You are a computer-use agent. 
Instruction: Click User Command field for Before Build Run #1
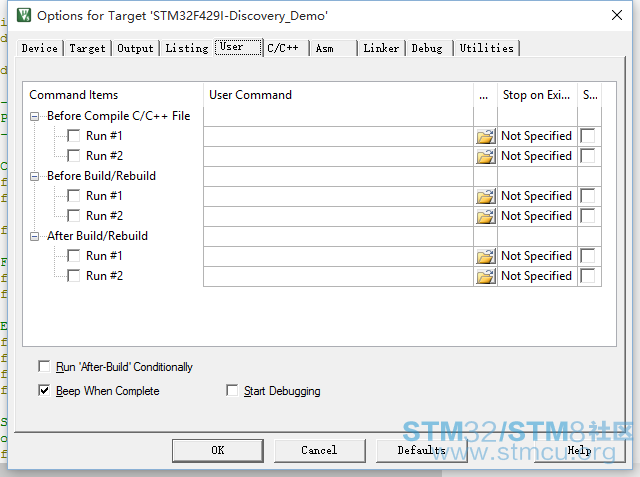coord(338,196)
